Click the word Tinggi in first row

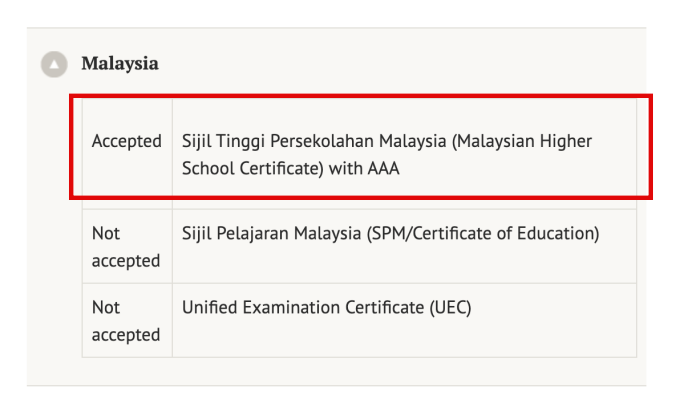pos(245,141)
